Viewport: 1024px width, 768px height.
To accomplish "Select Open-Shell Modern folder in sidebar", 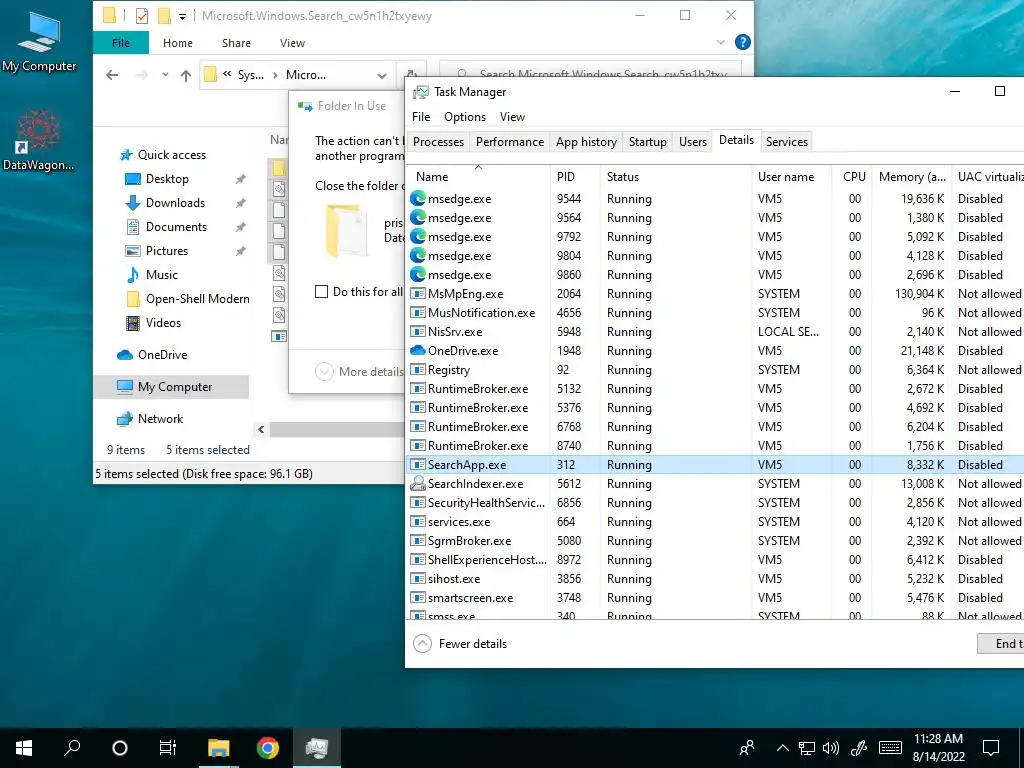I will tap(188, 299).
